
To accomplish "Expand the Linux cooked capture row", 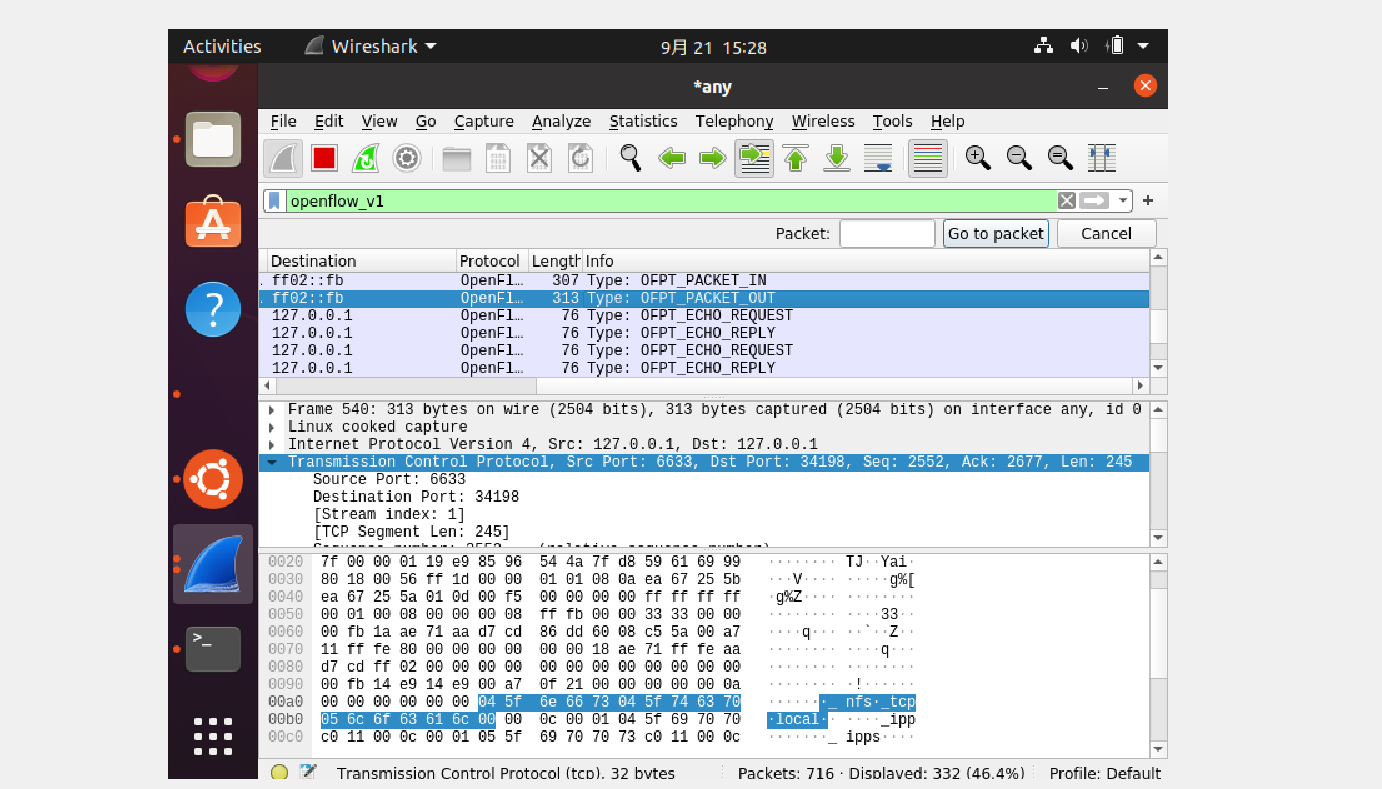I will point(271,427).
